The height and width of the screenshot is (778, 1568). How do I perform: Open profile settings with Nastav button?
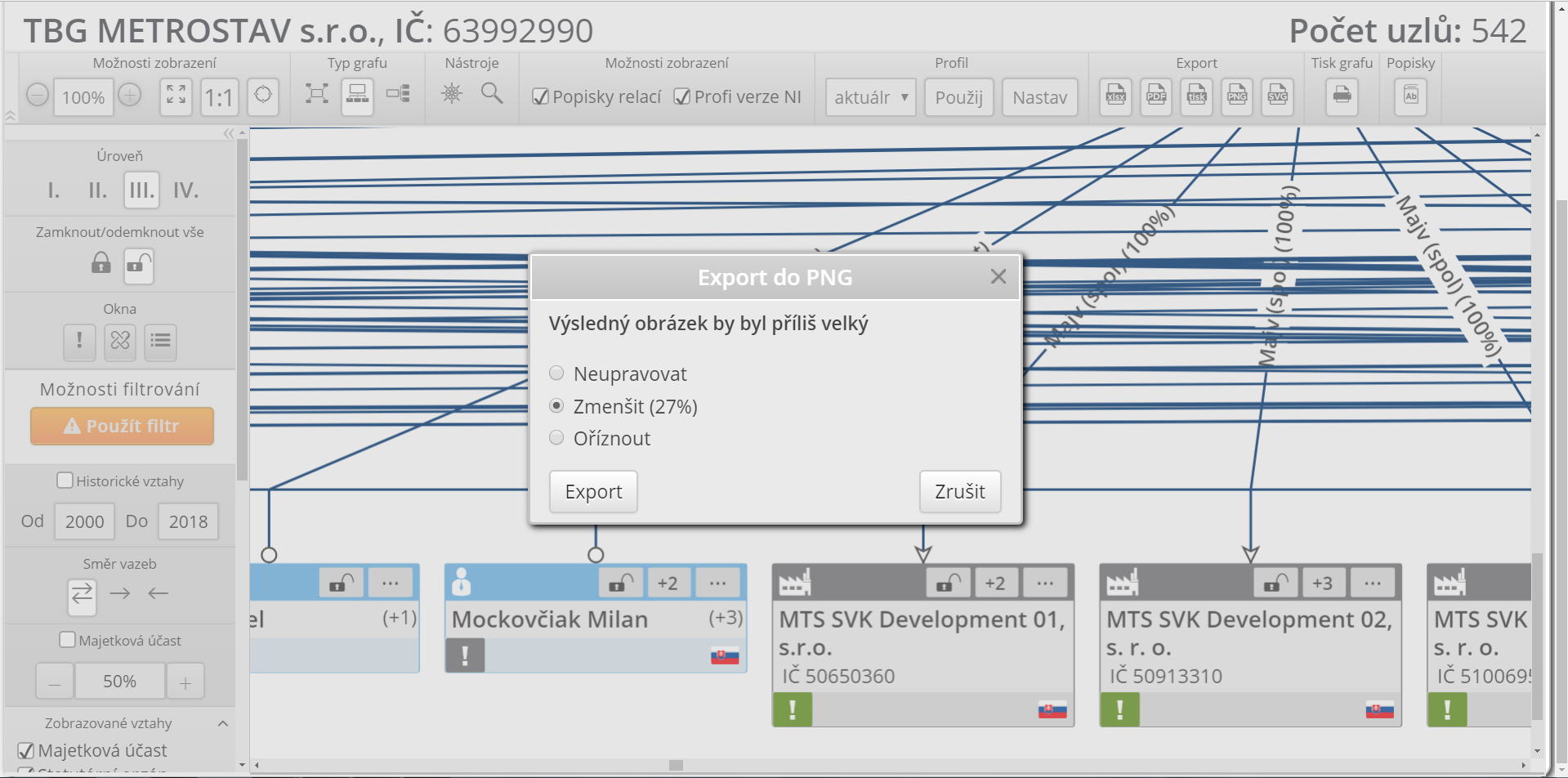1040,97
